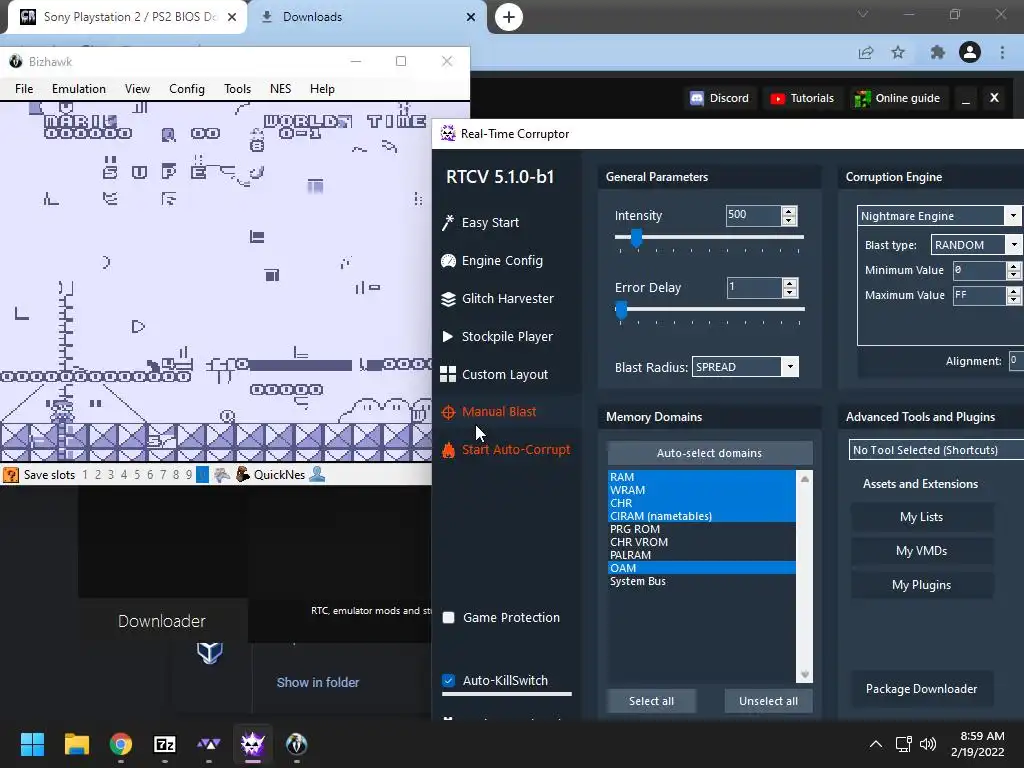This screenshot has height=768, width=1024.
Task: Click the Minimum Value spinner arrows
Action: [1014, 270]
